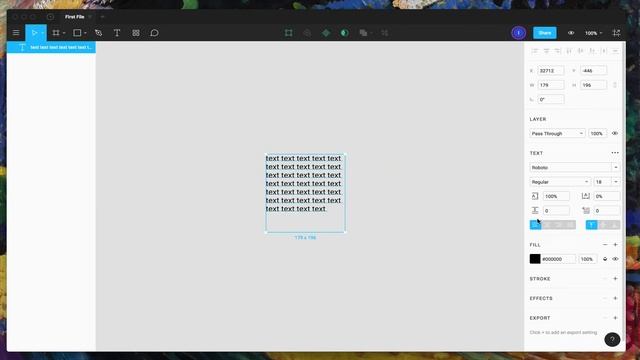This screenshot has height=360, width=640.
Task: Open the help question mark button
Action: tap(612, 339)
